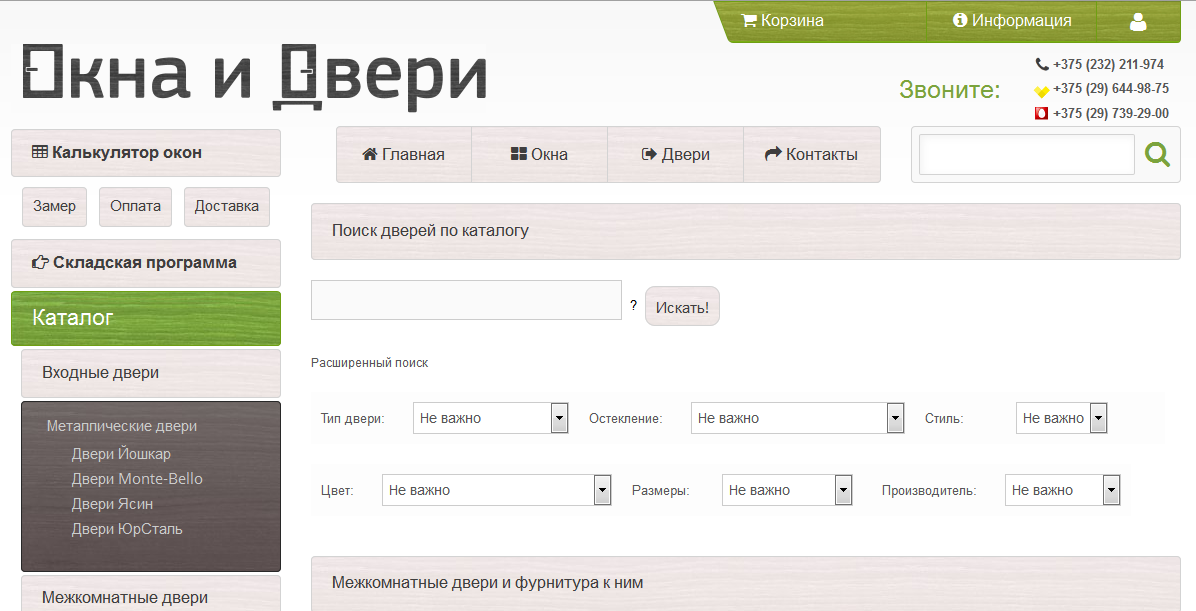Open the Складская программа button
This screenshot has width=1196, height=611.
click(x=146, y=263)
